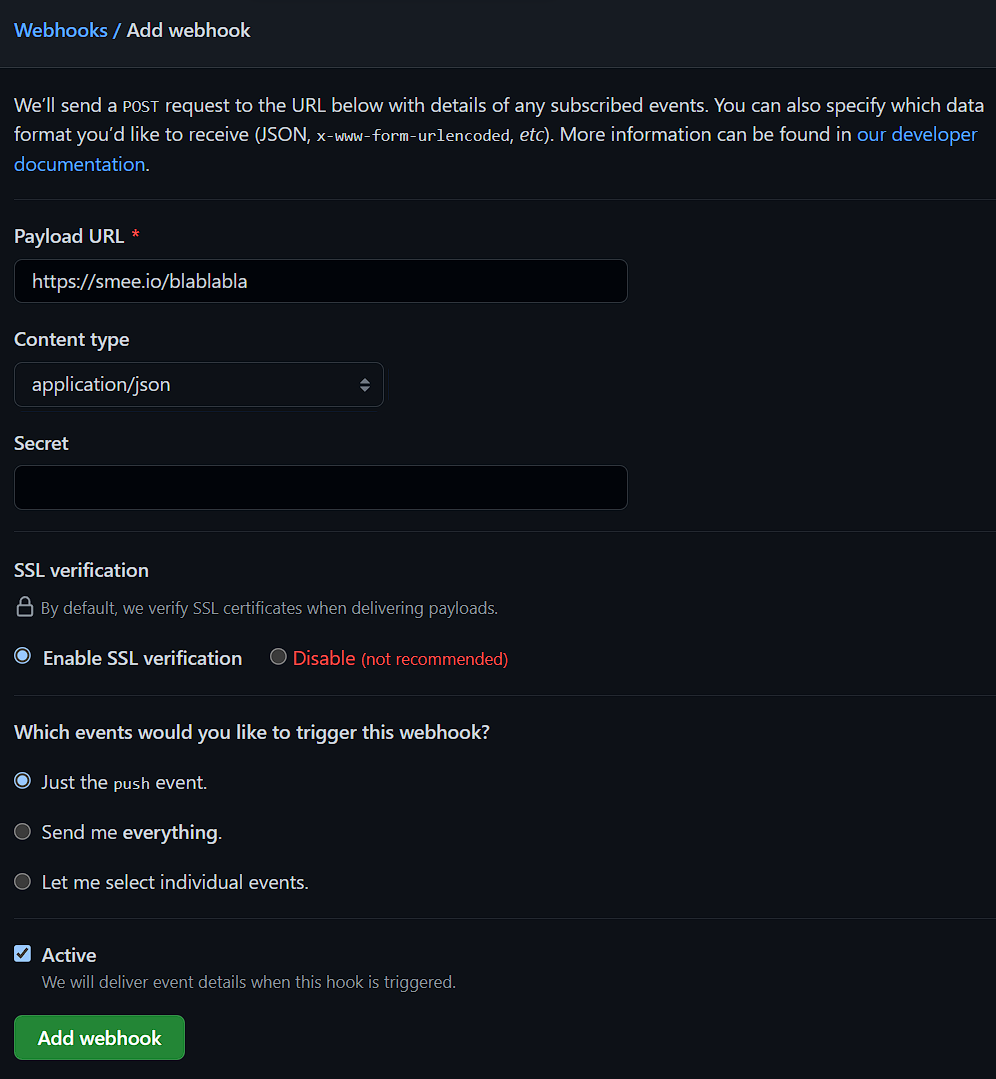Click the lock icon beside SSL note
The image size is (996, 1079).
pos(24,607)
